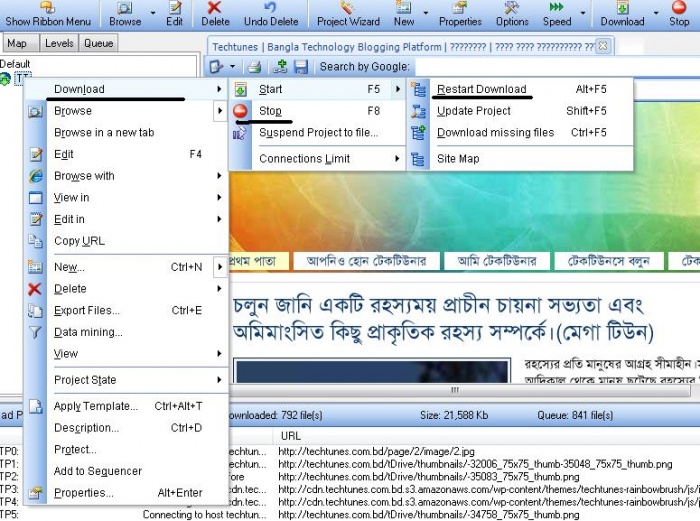700x521 pixels.
Task: Choose Copy URL in context menu
Action: (x=126, y=241)
